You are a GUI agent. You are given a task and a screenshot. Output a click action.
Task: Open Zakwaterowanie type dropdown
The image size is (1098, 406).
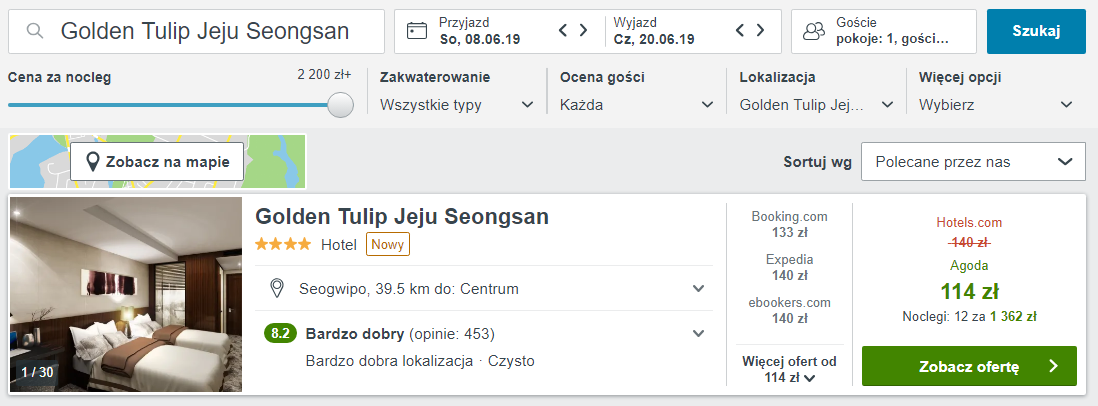(x=457, y=104)
